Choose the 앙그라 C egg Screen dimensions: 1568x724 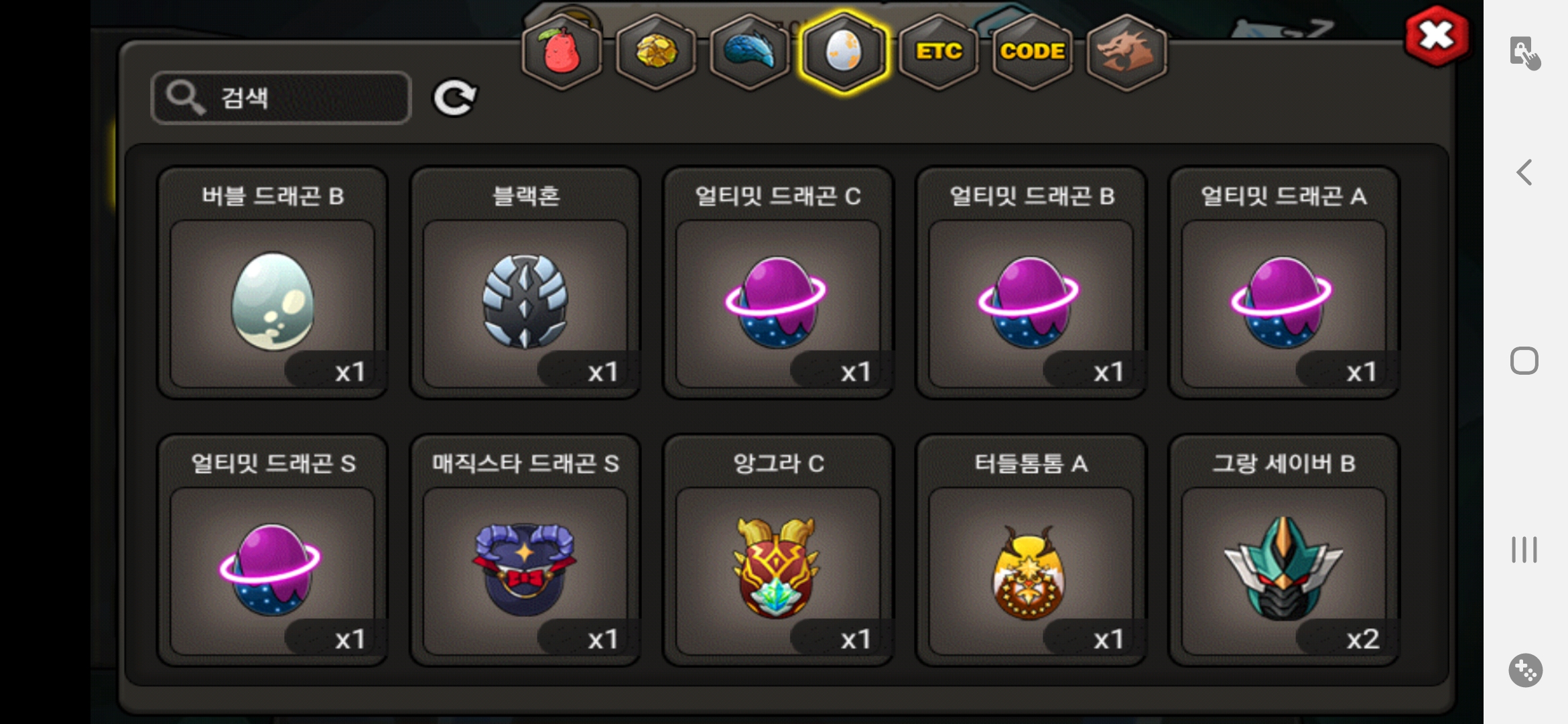tap(778, 550)
